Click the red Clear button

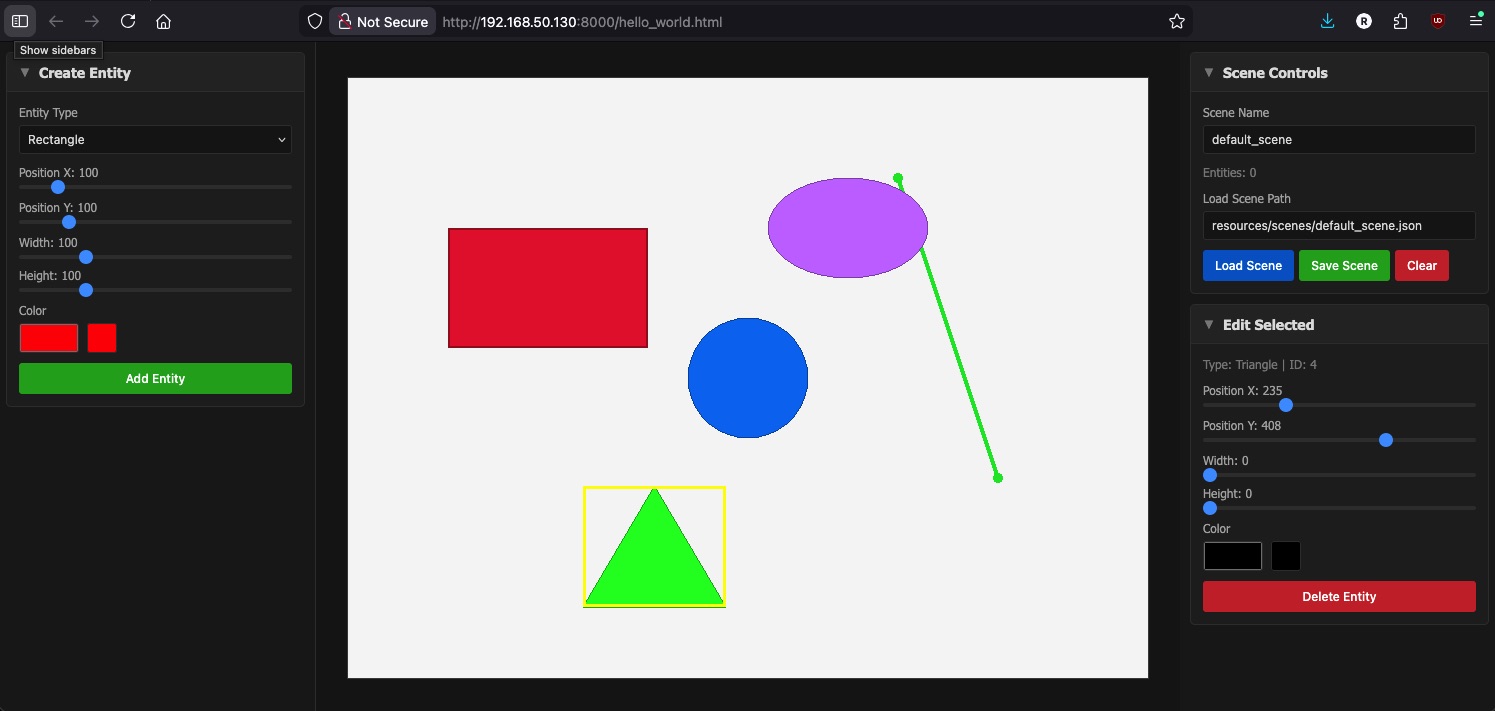click(1422, 266)
